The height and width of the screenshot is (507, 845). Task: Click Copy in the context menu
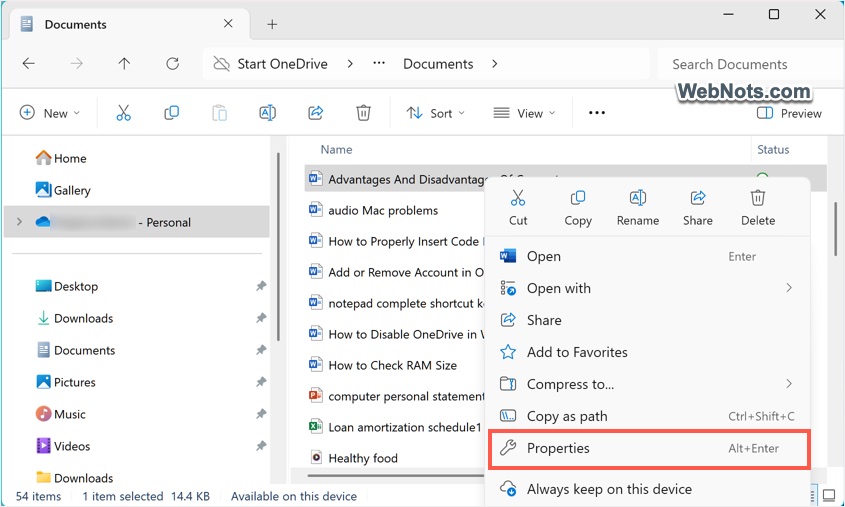coord(578,207)
